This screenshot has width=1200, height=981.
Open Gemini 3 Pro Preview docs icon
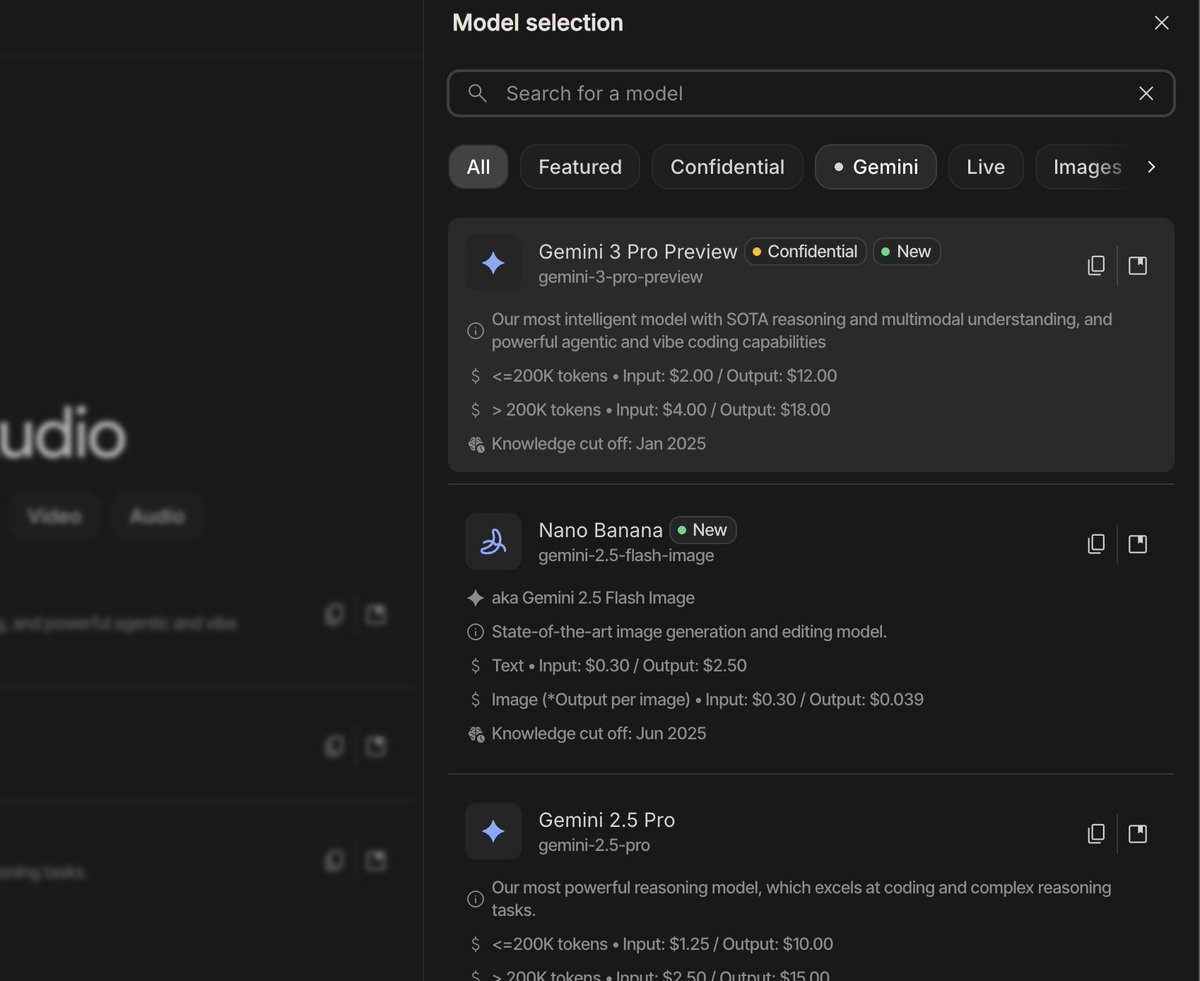(x=1138, y=265)
